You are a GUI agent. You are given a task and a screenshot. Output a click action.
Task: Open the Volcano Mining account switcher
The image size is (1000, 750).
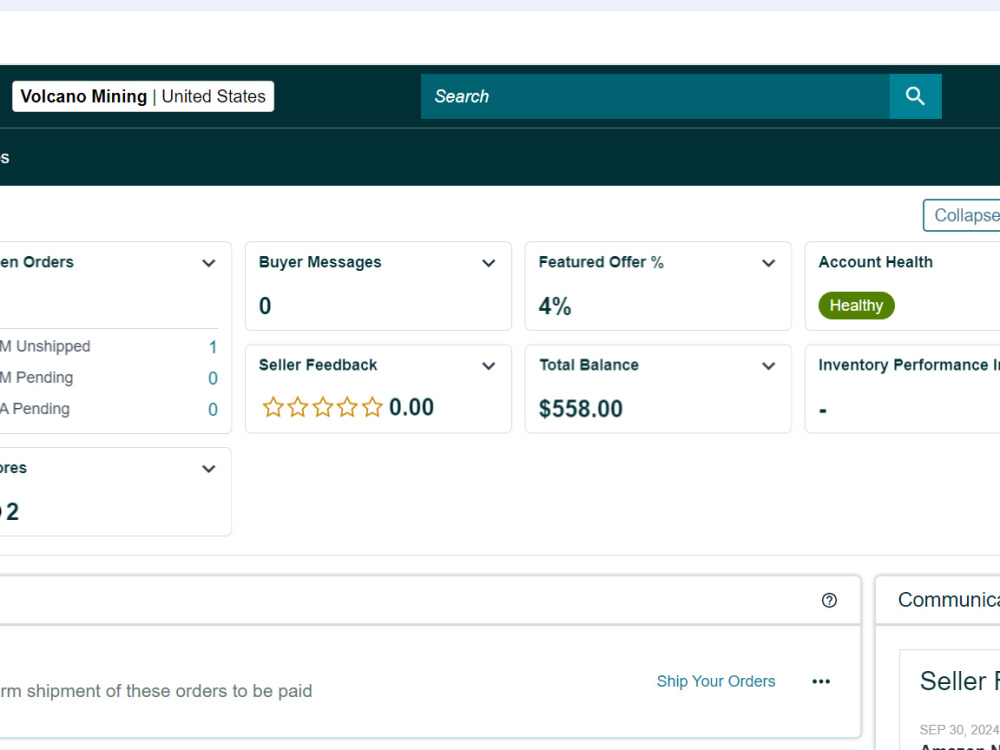pos(143,96)
